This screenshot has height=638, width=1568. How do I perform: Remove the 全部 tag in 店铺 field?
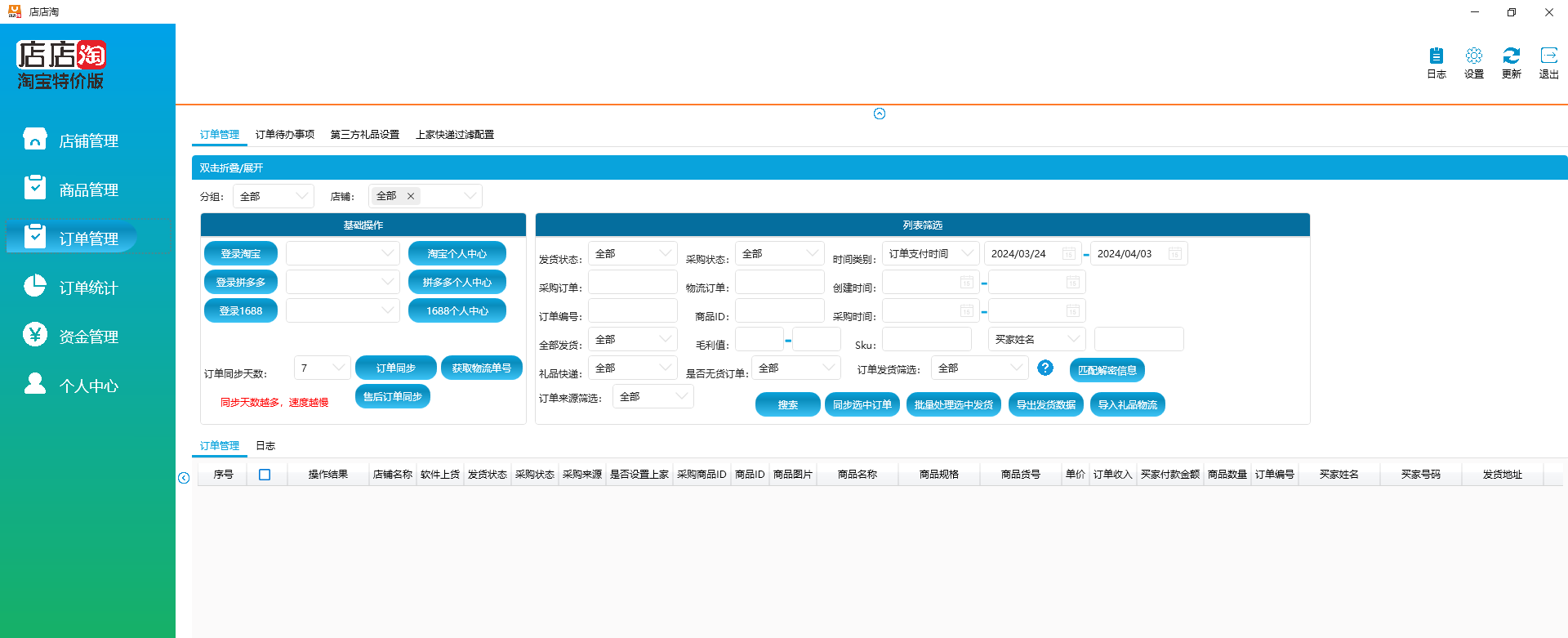[411, 196]
